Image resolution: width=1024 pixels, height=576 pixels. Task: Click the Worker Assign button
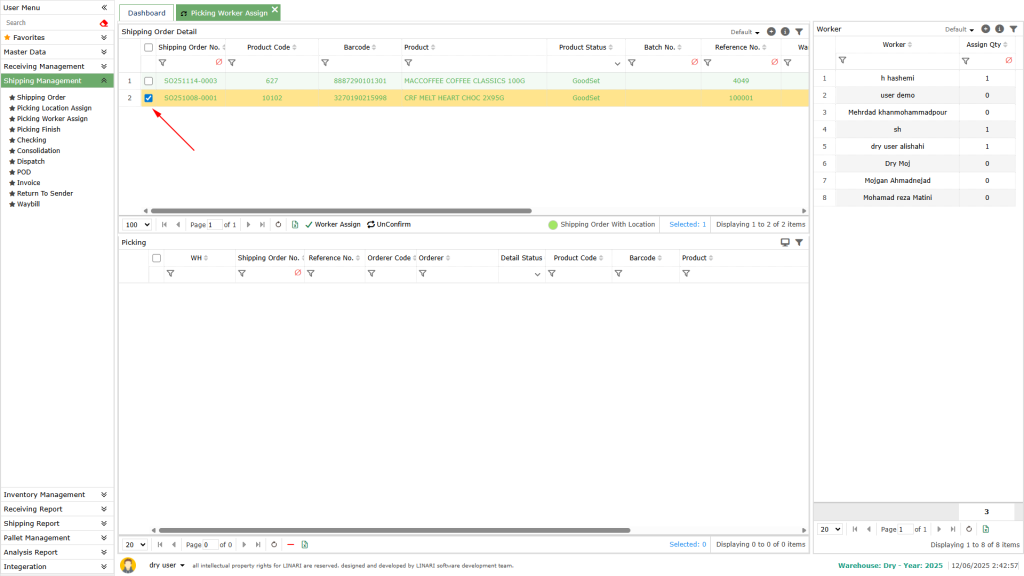click(332, 225)
